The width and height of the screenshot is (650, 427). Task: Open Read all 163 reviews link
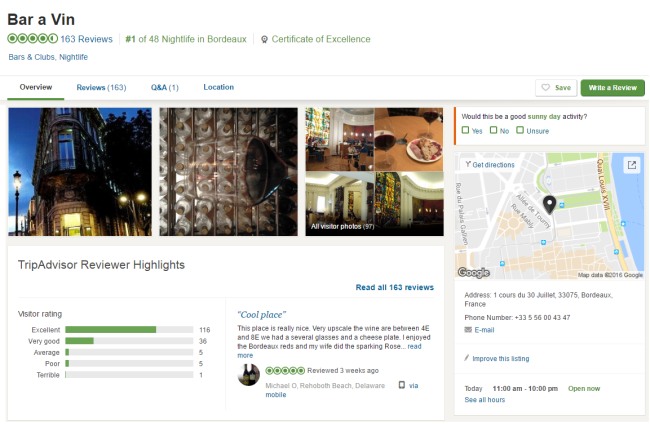pyautogui.click(x=394, y=287)
